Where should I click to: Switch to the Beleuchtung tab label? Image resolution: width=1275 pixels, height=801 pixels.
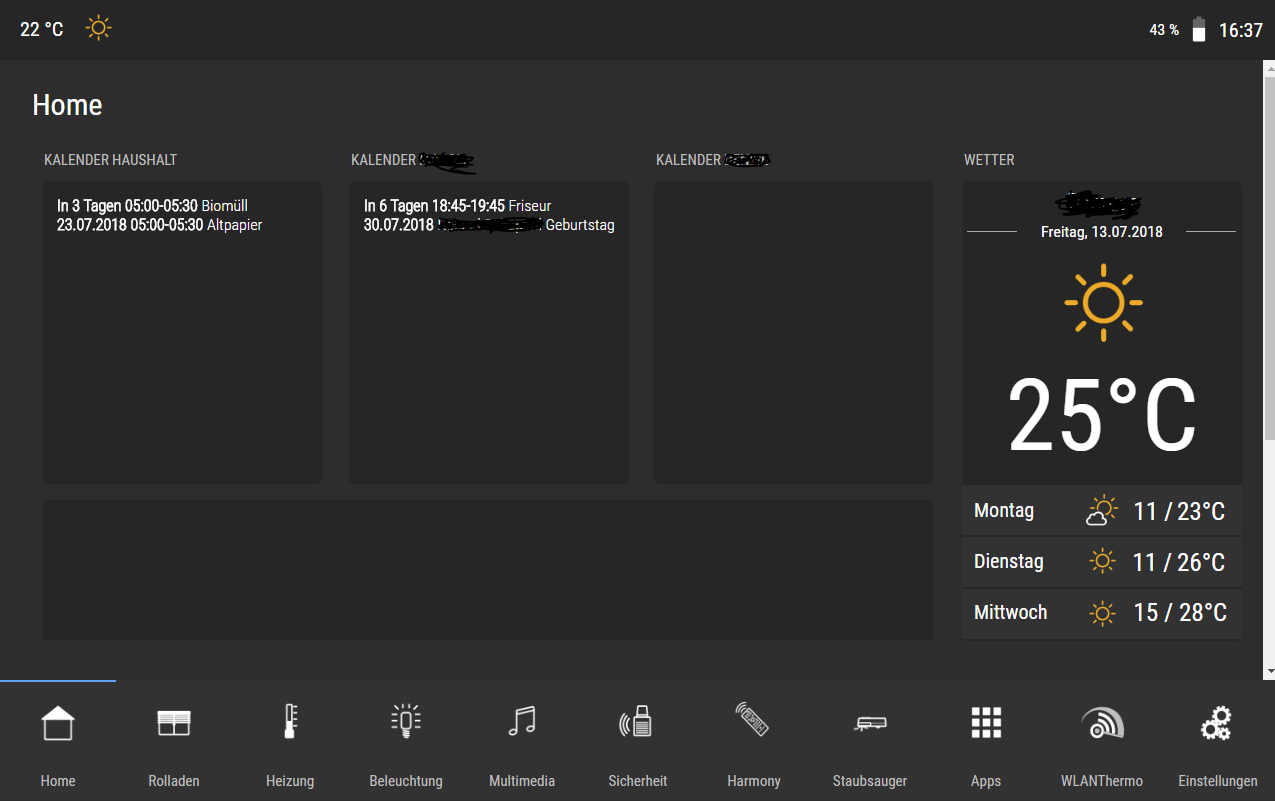tap(406, 781)
